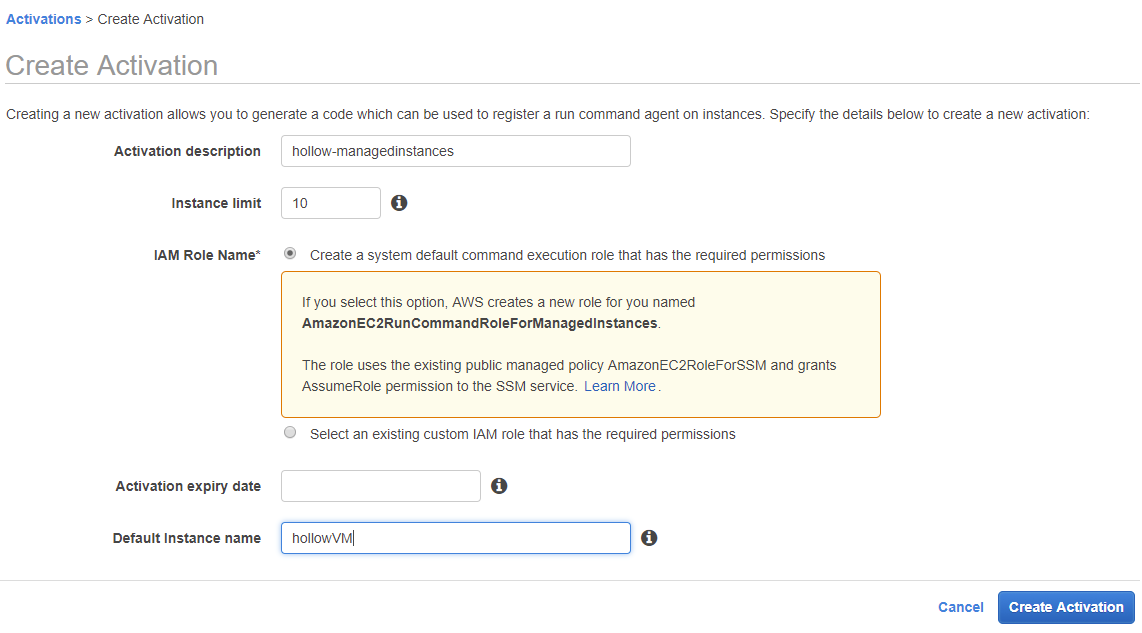Cancel the activation form
1142x633 pixels.
pos(961,607)
